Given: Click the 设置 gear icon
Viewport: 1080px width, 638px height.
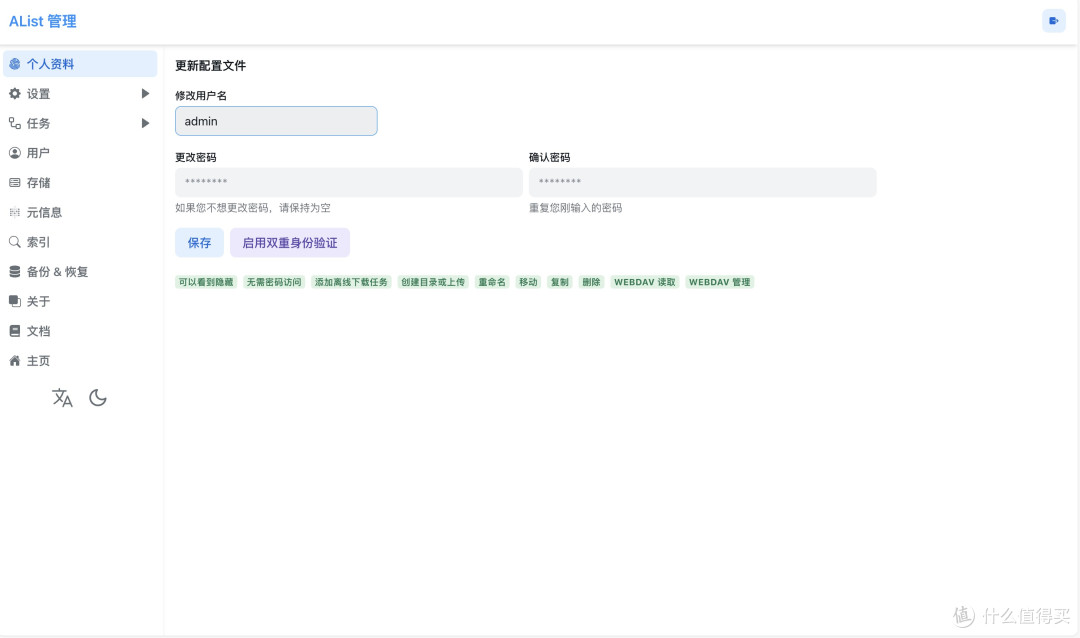Looking at the screenshot, I should 14,94.
